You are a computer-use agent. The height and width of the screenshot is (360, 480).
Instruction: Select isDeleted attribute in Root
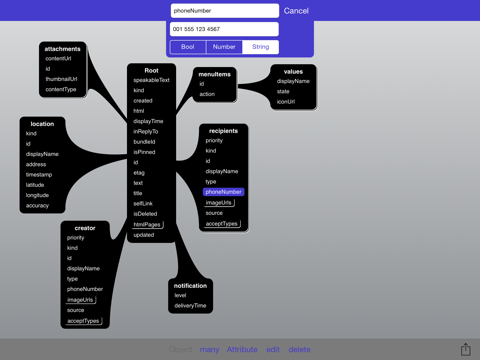[x=145, y=214]
